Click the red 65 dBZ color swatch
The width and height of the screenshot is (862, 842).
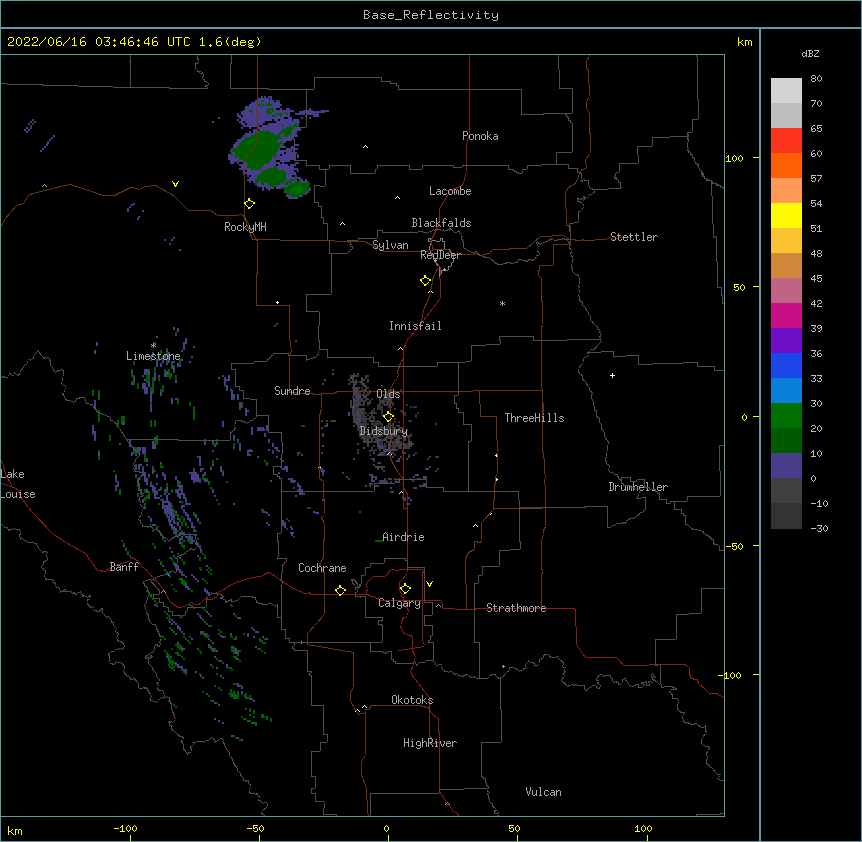point(786,140)
